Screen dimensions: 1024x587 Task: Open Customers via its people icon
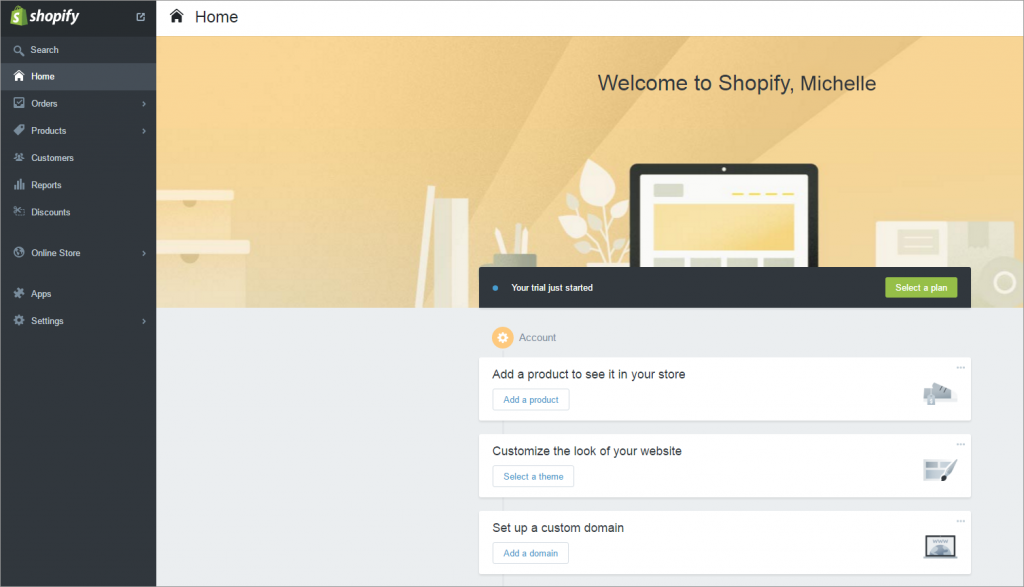(x=18, y=157)
